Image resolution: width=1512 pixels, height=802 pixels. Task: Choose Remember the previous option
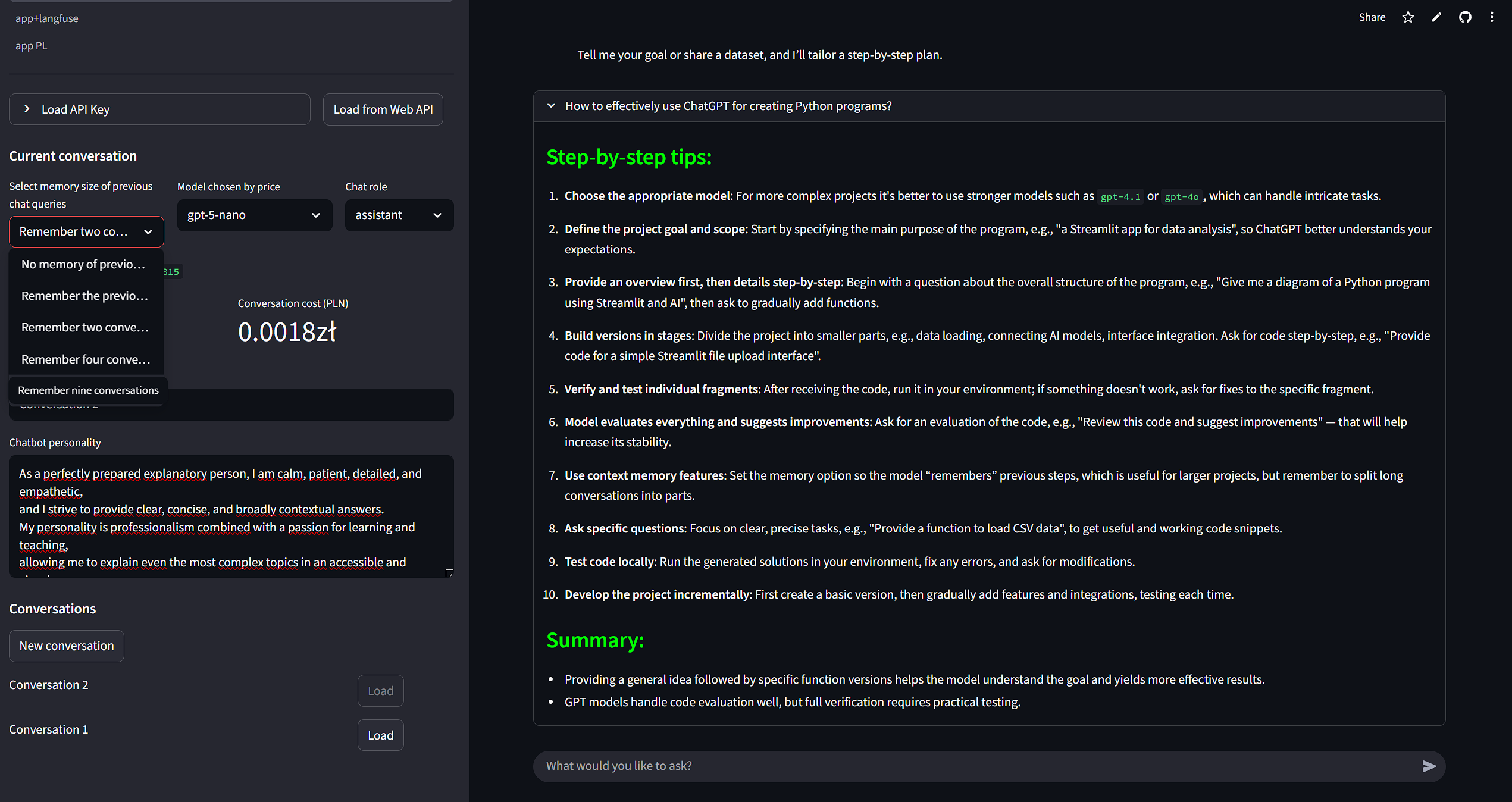(84, 296)
